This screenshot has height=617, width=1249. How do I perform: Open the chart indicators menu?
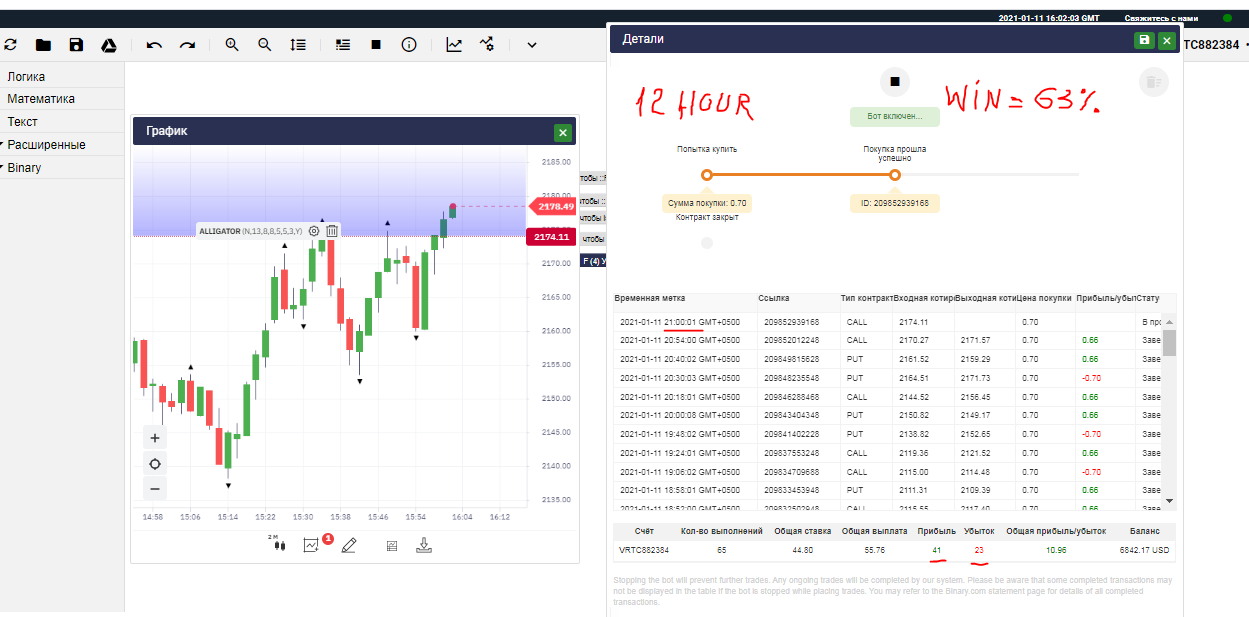coord(312,545)
